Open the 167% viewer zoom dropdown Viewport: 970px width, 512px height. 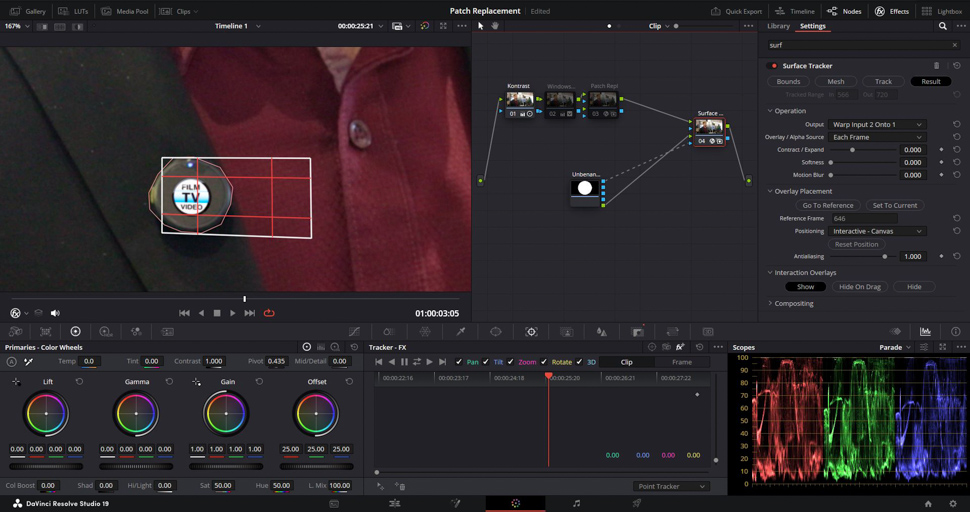(16, 26)
